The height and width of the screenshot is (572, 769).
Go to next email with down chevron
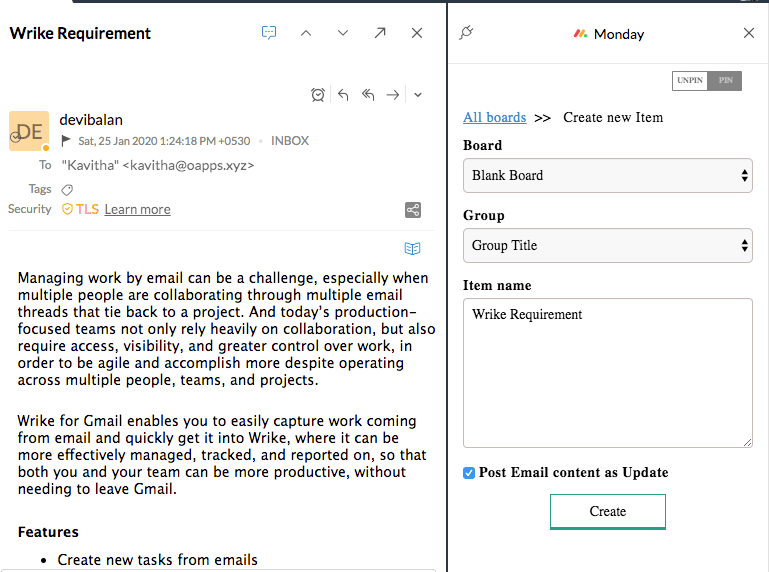tap(343, 33)
